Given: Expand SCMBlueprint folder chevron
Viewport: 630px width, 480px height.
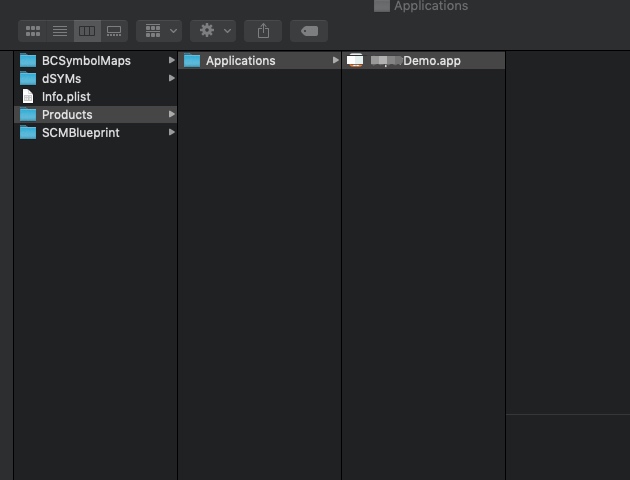Looking at the screenshot, I should [x=172, y=133].
